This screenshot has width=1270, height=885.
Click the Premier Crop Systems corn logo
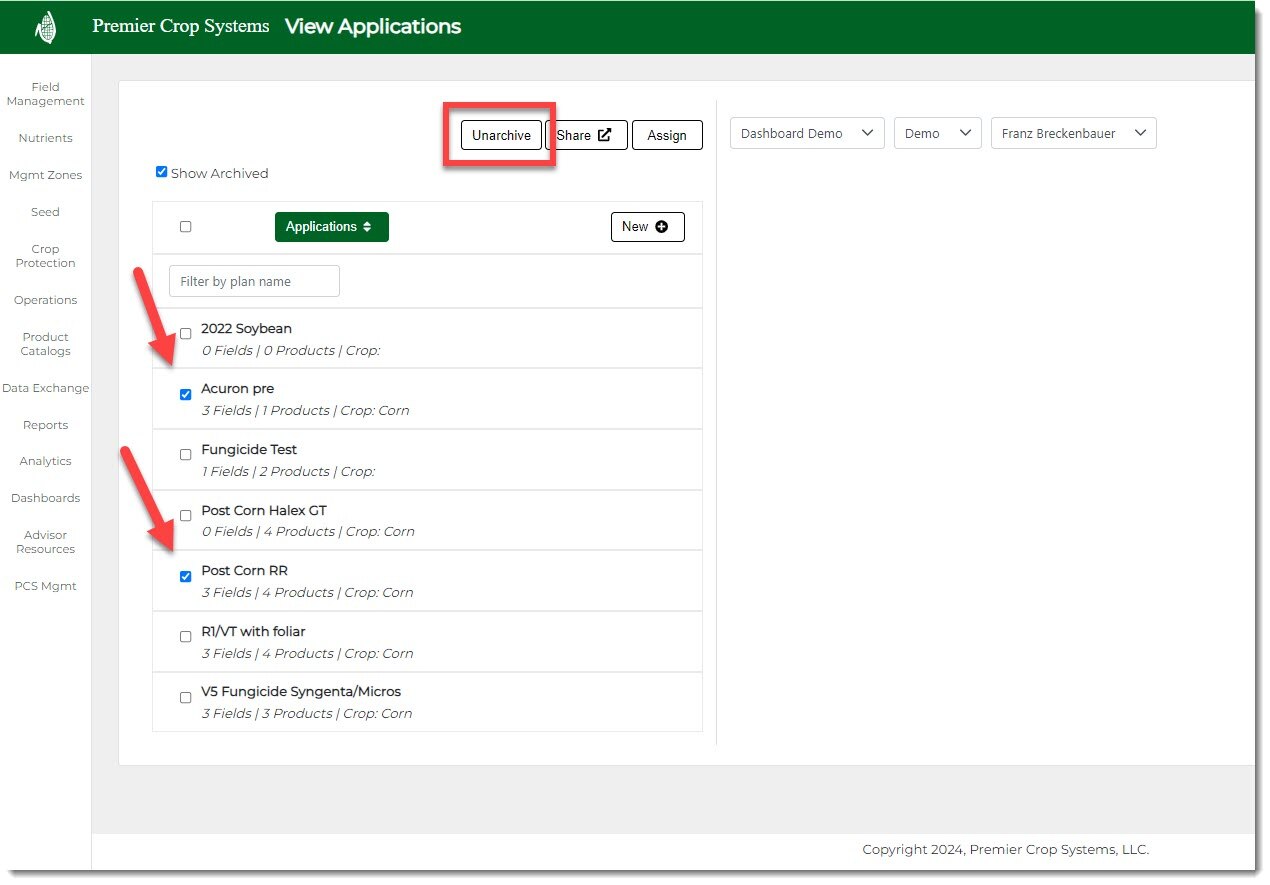45,27
